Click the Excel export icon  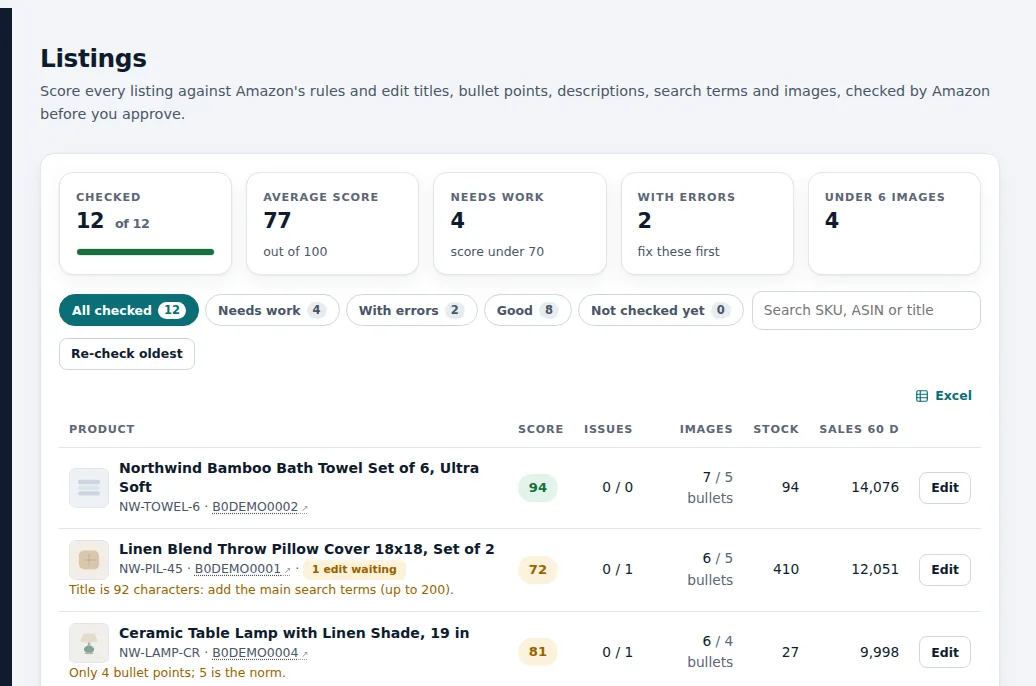(x=922, y=396)
